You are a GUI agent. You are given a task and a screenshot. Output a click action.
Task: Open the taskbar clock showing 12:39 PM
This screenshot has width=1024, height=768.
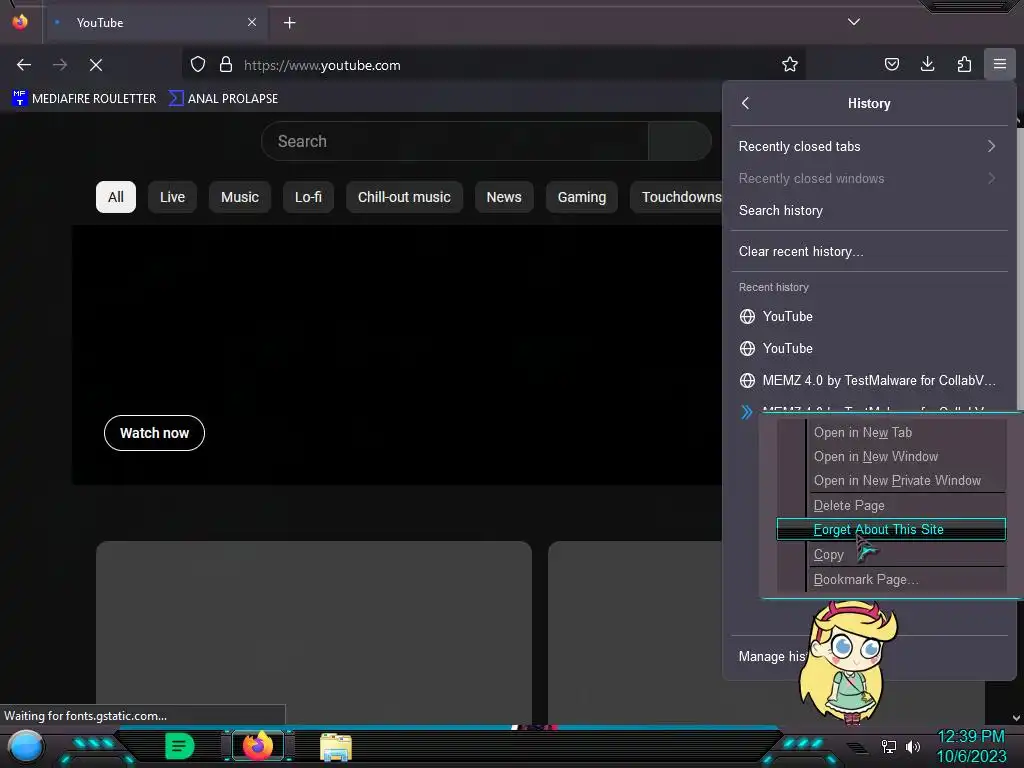pyautogui.click(x=971, y=746)
